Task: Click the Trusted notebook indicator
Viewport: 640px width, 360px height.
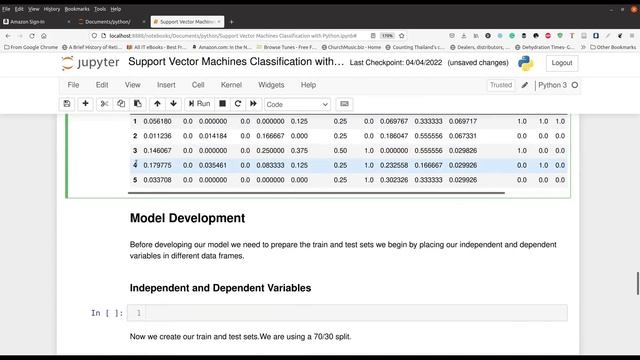Action: coord(501,85)
